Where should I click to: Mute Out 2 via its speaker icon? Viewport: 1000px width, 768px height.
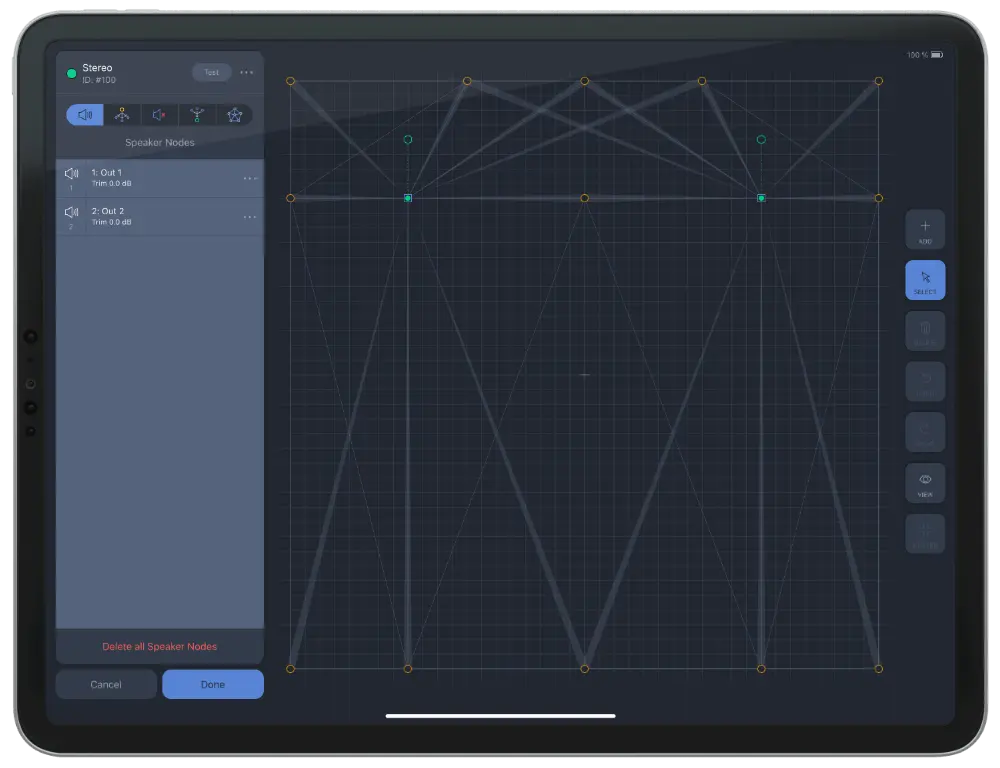[71, 211]
